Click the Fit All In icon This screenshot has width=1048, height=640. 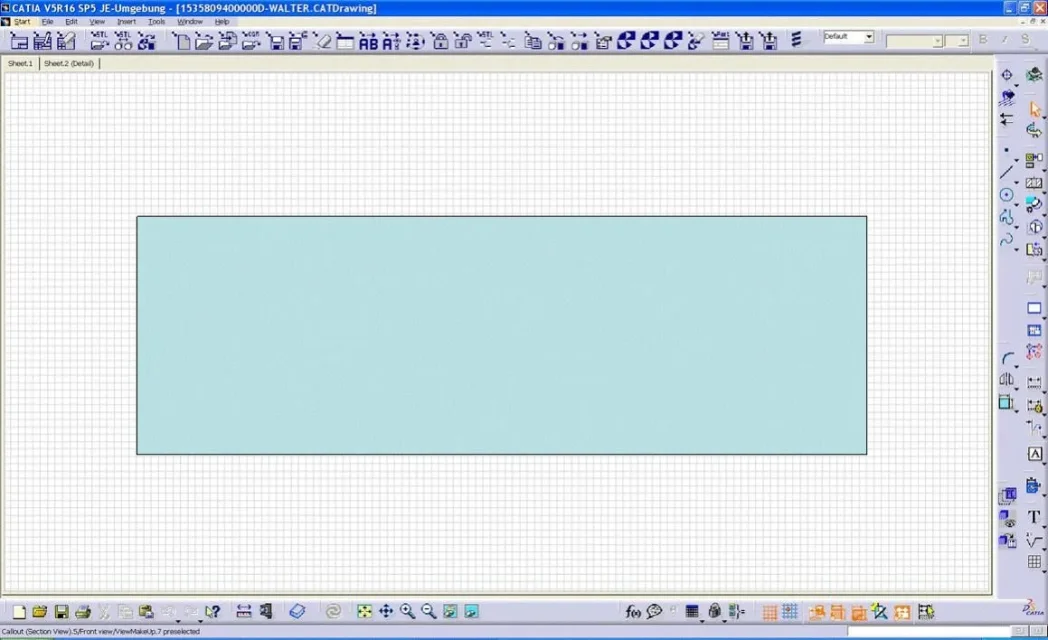(364, 611)
